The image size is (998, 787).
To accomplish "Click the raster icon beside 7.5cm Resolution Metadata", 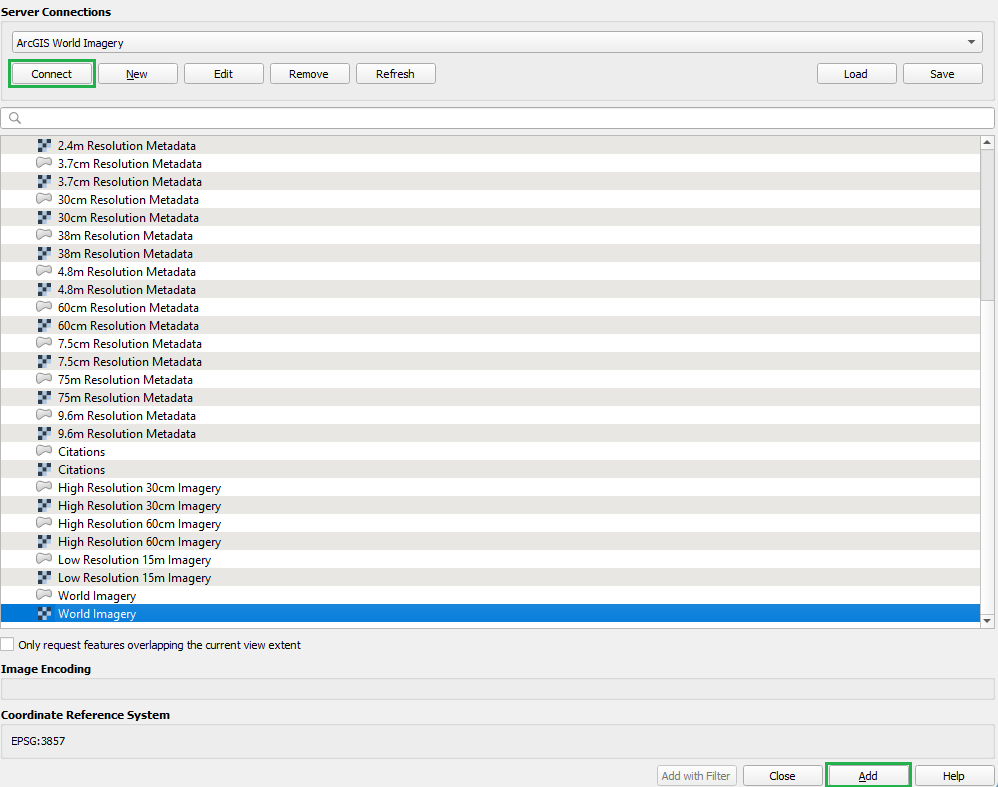I will pyautogui.click(x=44, y=361).
